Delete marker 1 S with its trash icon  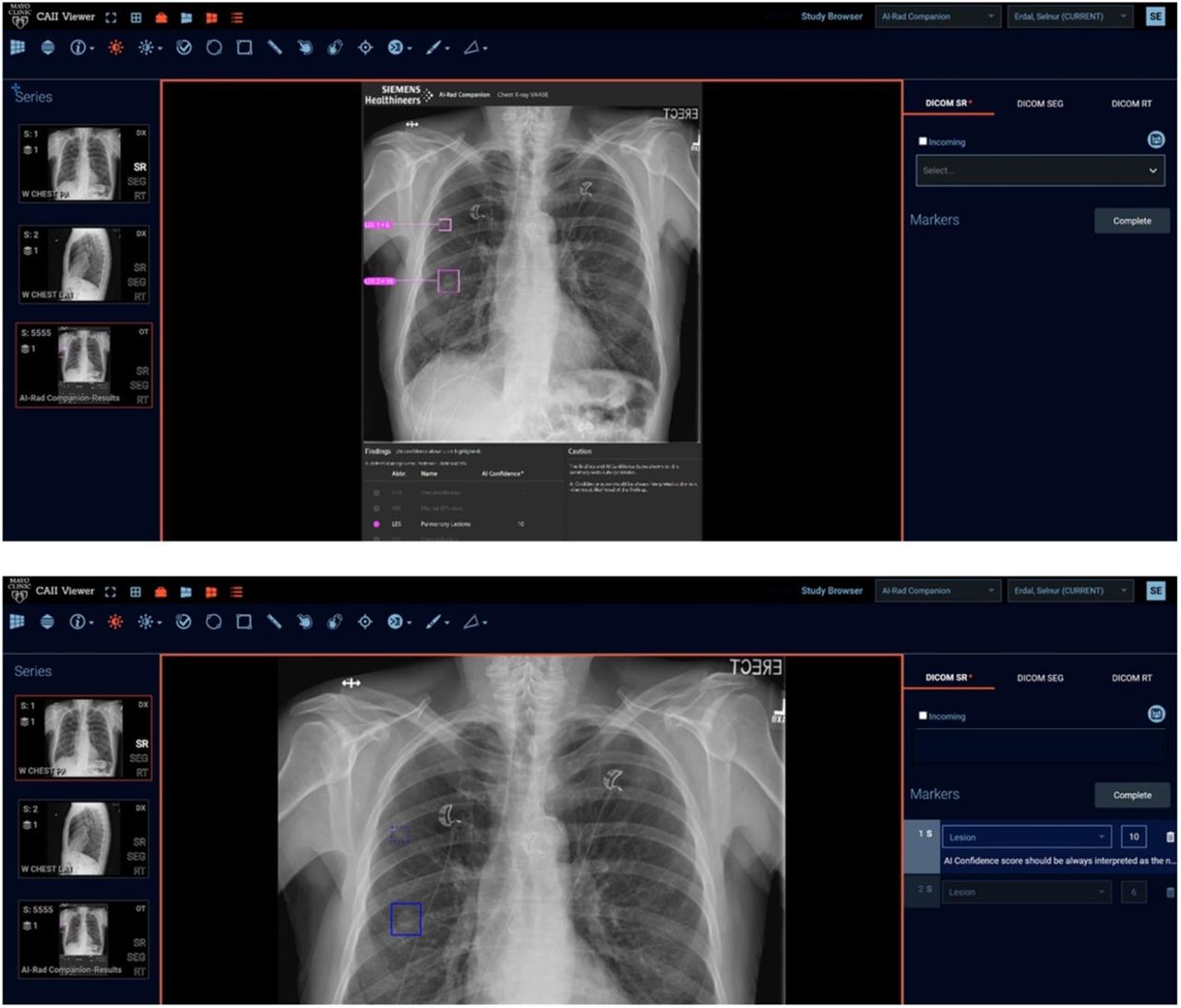point(1170,837)
